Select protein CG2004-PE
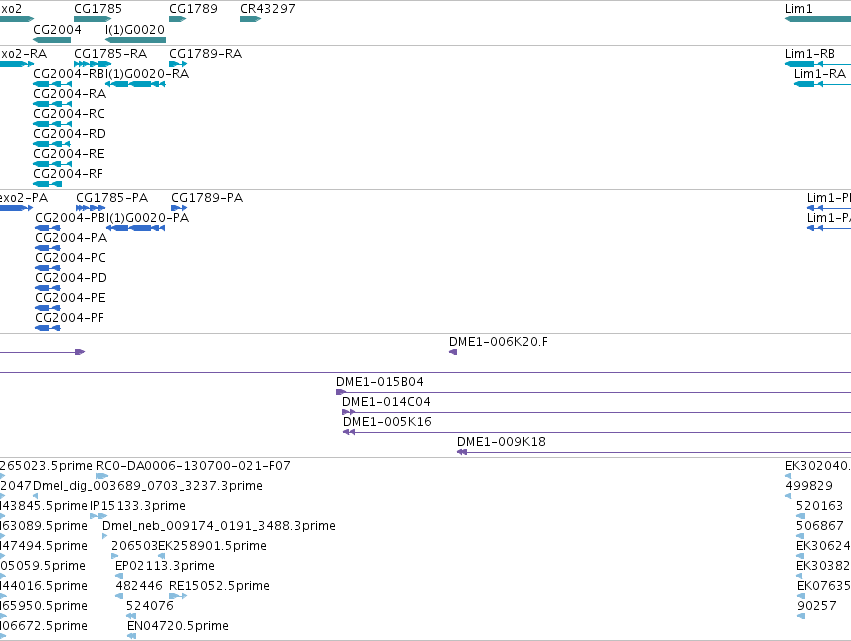The width and height of the screenshot is (851, 641). 48,309
